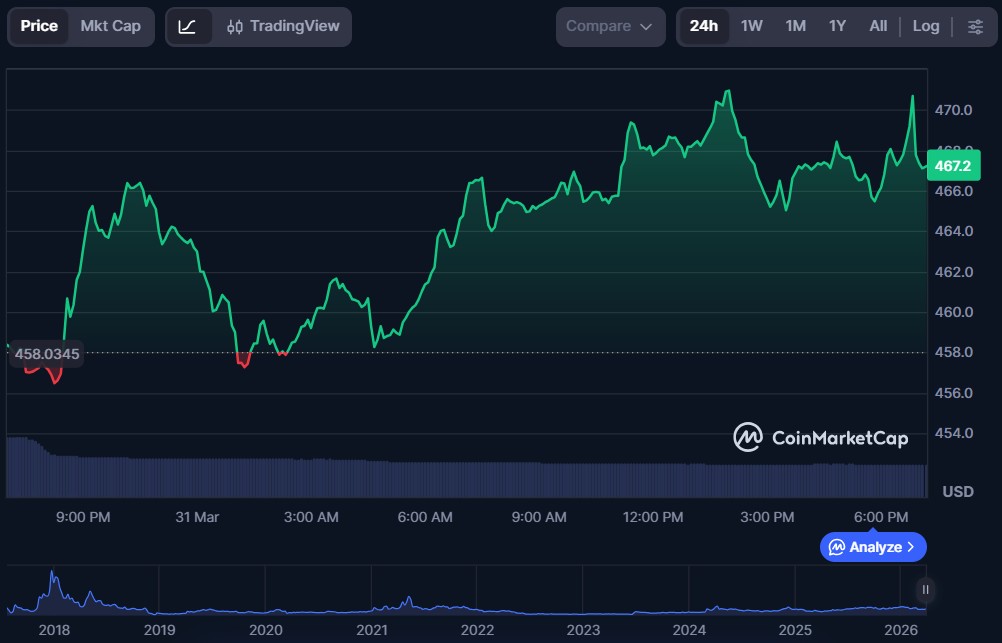The height and width of the screenshot is (643, 1002).
Task: Expand Analyze via its right chevron
Action: (910, 547)
